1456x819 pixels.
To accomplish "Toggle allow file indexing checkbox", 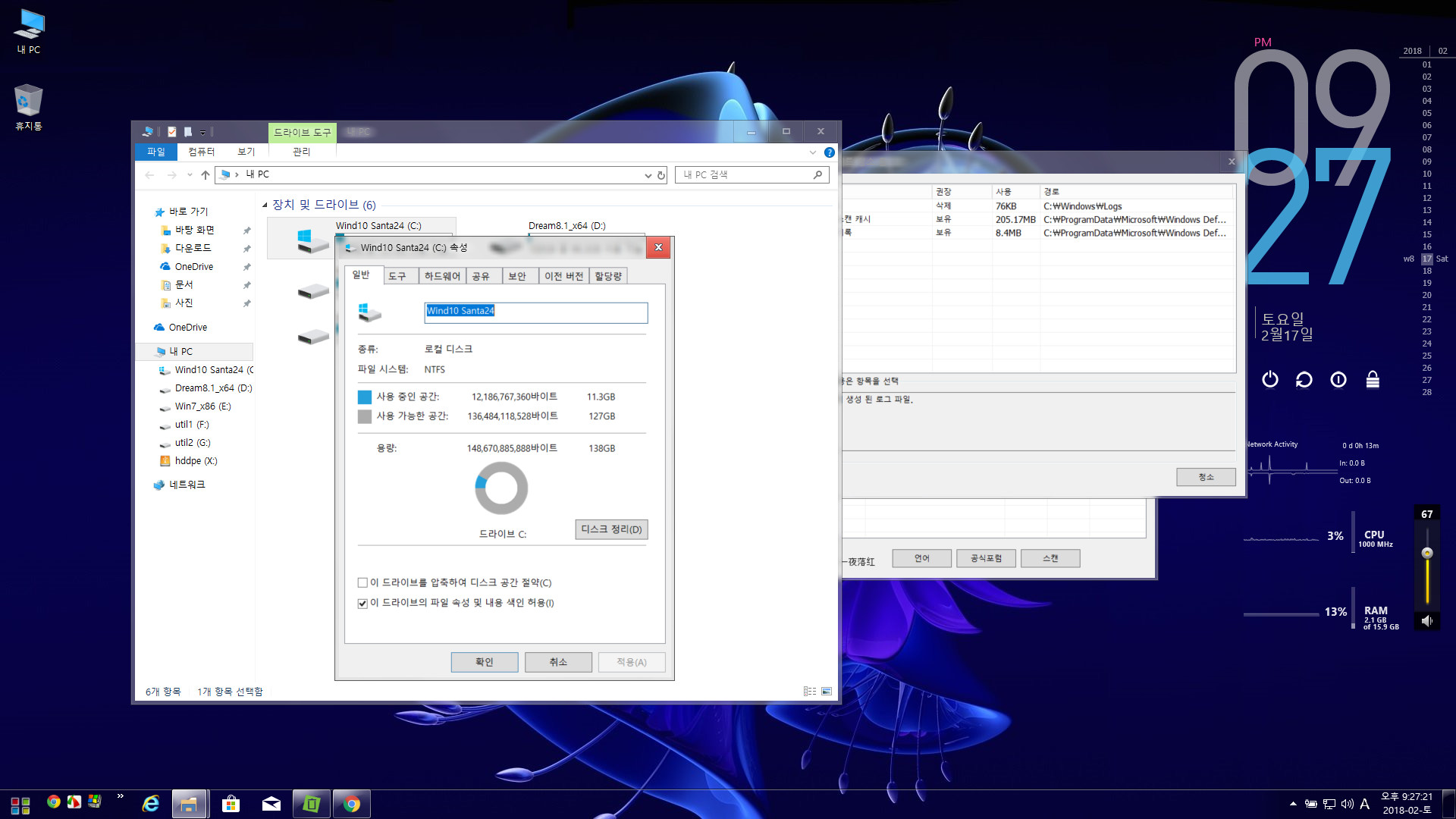I will [x=362, y=604].
